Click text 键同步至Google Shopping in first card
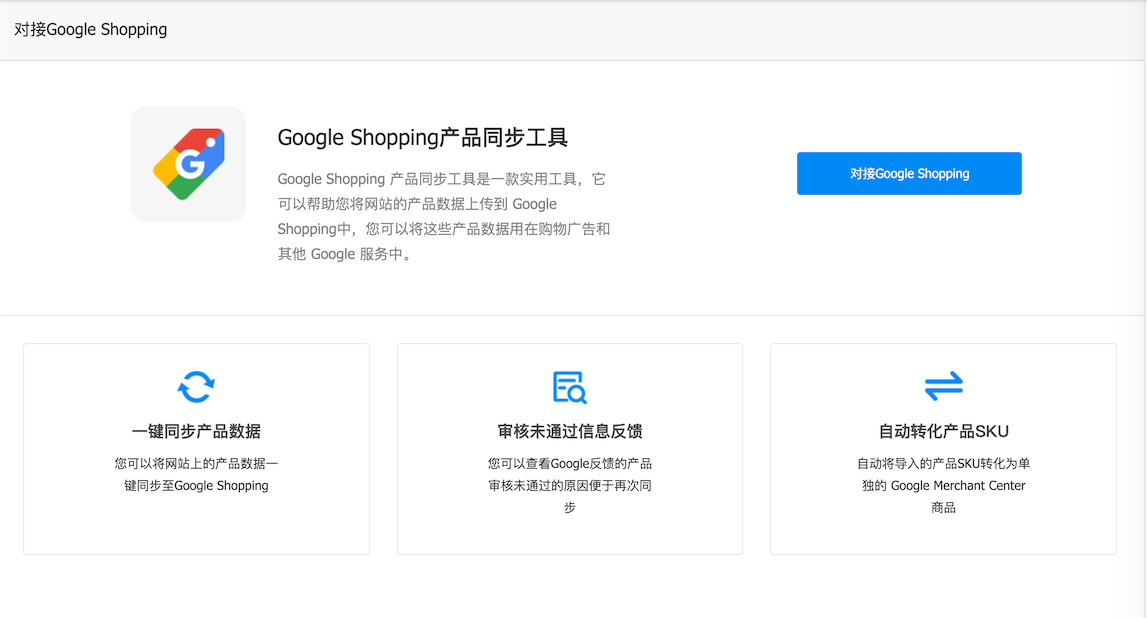Screen dimensions: 1147x618 [x=196, y=485]
